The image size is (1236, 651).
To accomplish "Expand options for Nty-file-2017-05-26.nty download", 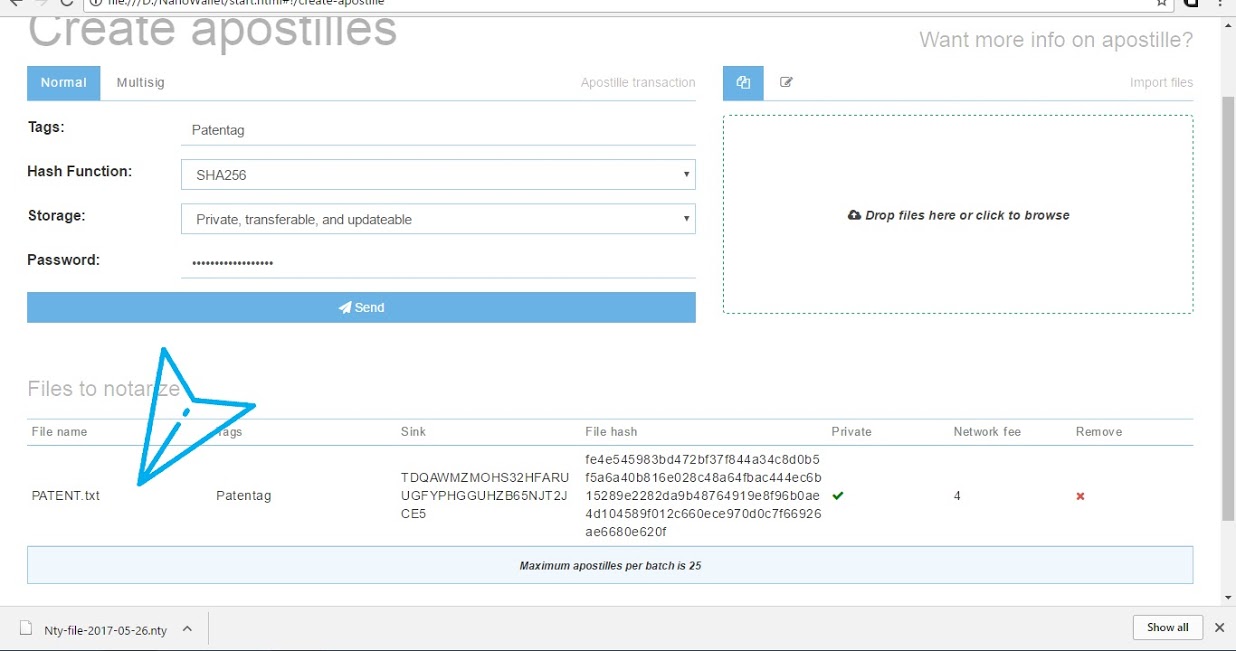I will point(186,629).
